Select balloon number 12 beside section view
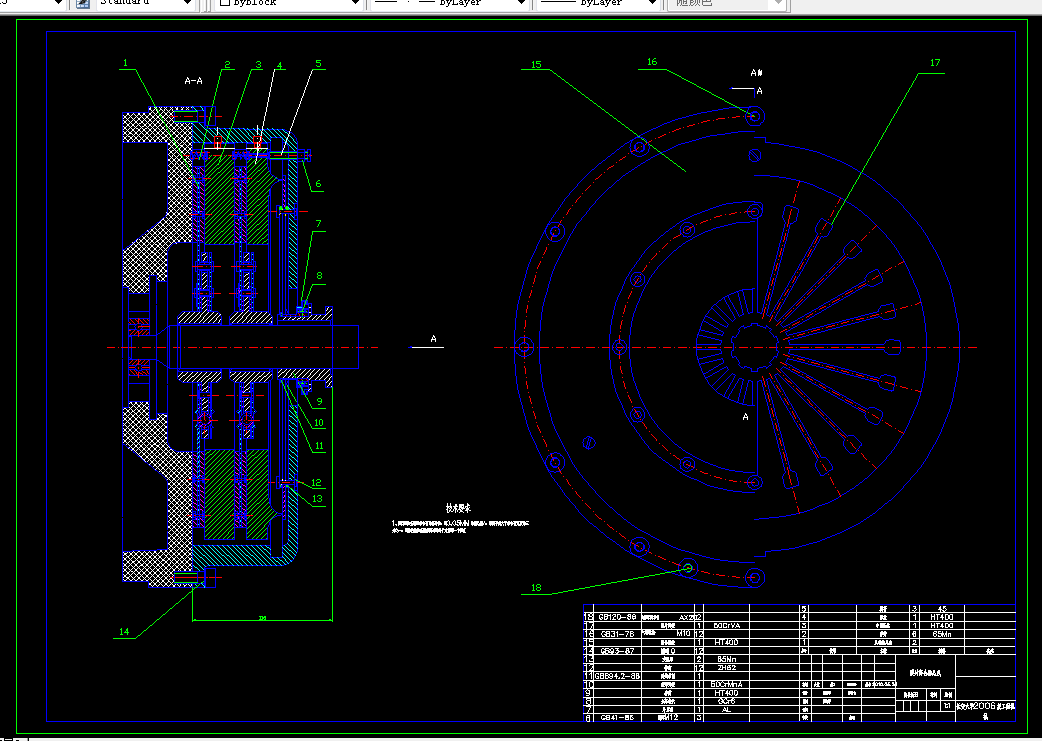Screen dimensions: 1042x741 [316, 483]
